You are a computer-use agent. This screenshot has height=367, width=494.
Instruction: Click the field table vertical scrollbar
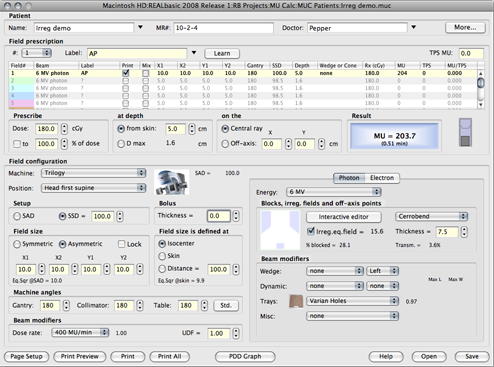481,89
